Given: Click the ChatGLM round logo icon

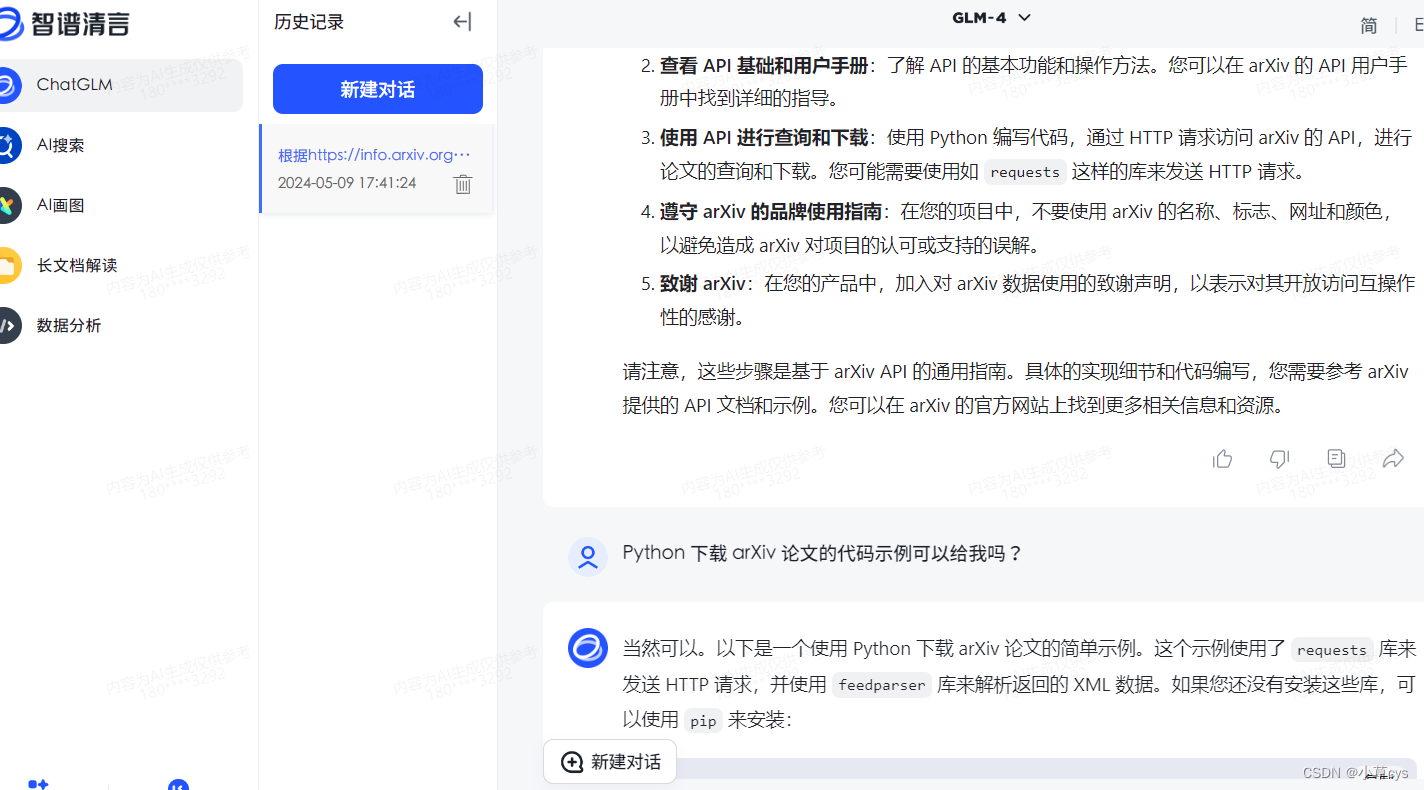Looking at the screenshot, I should [x=8, y=85].
